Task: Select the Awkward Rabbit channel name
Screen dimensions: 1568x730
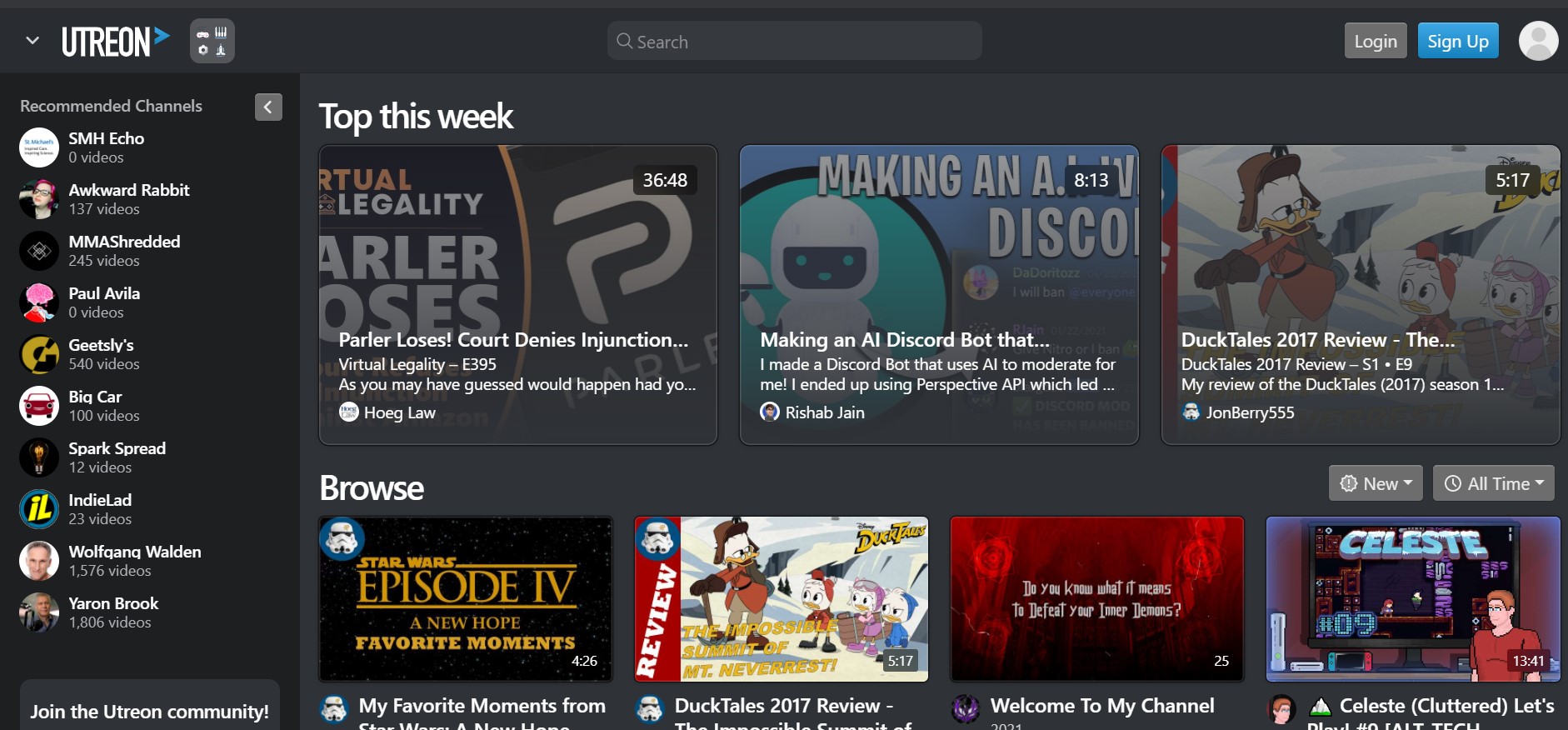Action: (129, 190)
